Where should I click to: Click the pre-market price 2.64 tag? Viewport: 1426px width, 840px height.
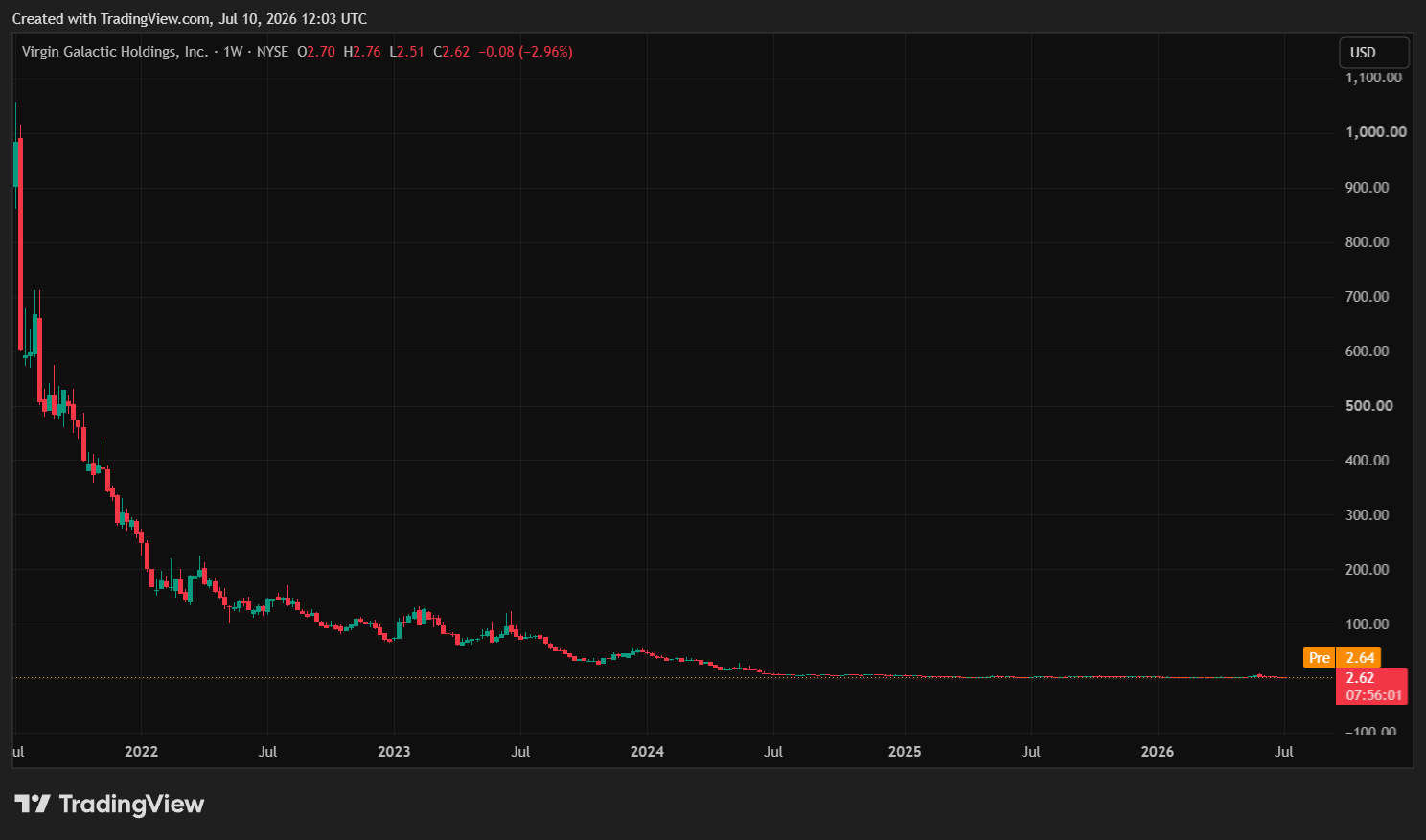click(x=1360, y=657)
